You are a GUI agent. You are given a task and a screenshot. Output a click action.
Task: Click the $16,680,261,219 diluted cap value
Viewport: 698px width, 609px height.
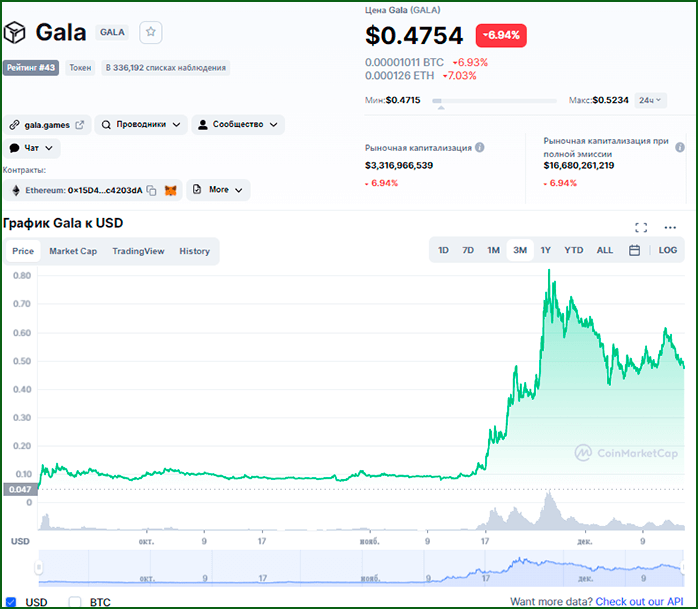579,166
